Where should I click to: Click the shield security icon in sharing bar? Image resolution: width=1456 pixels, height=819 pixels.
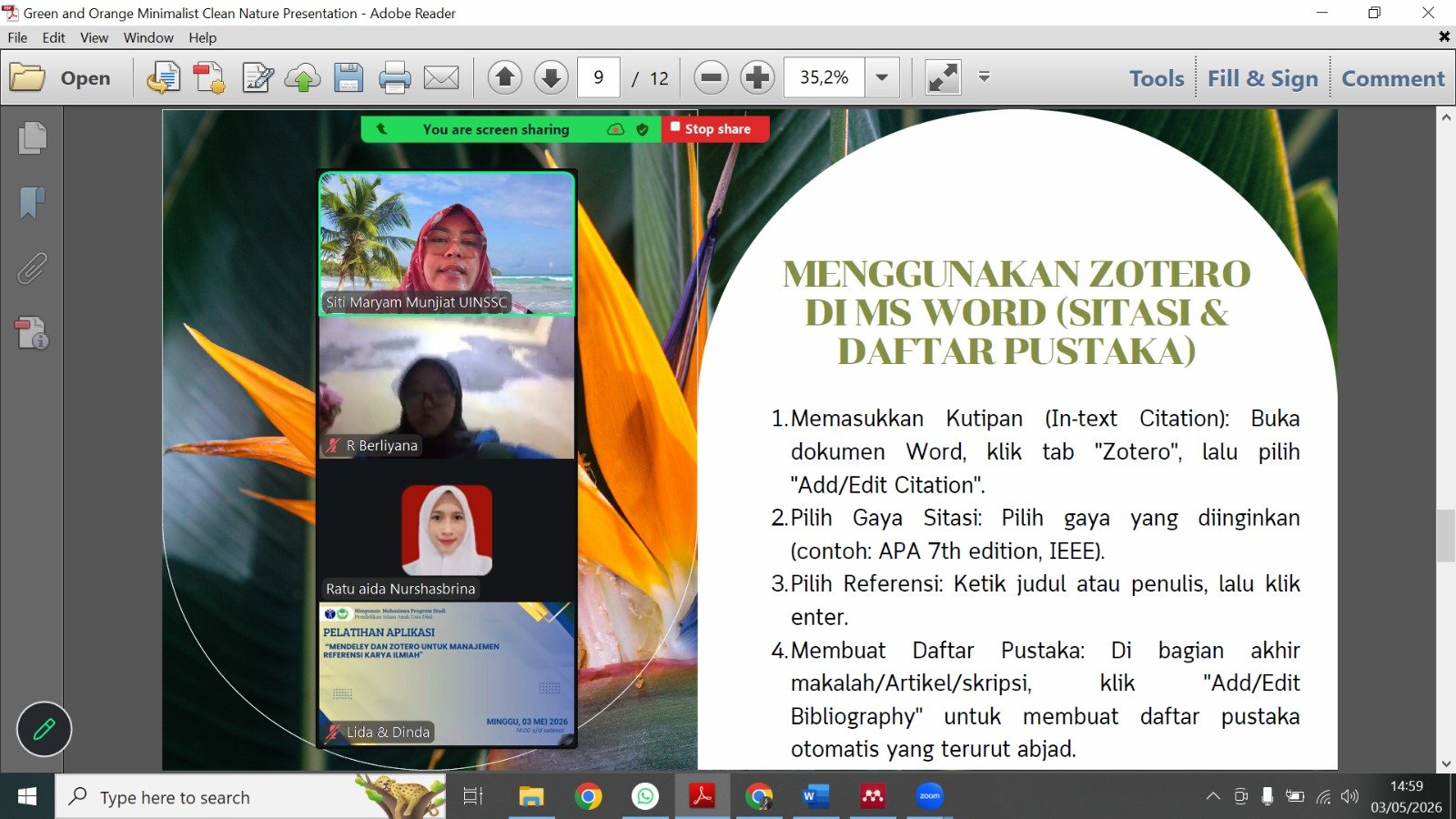(642, 129)
